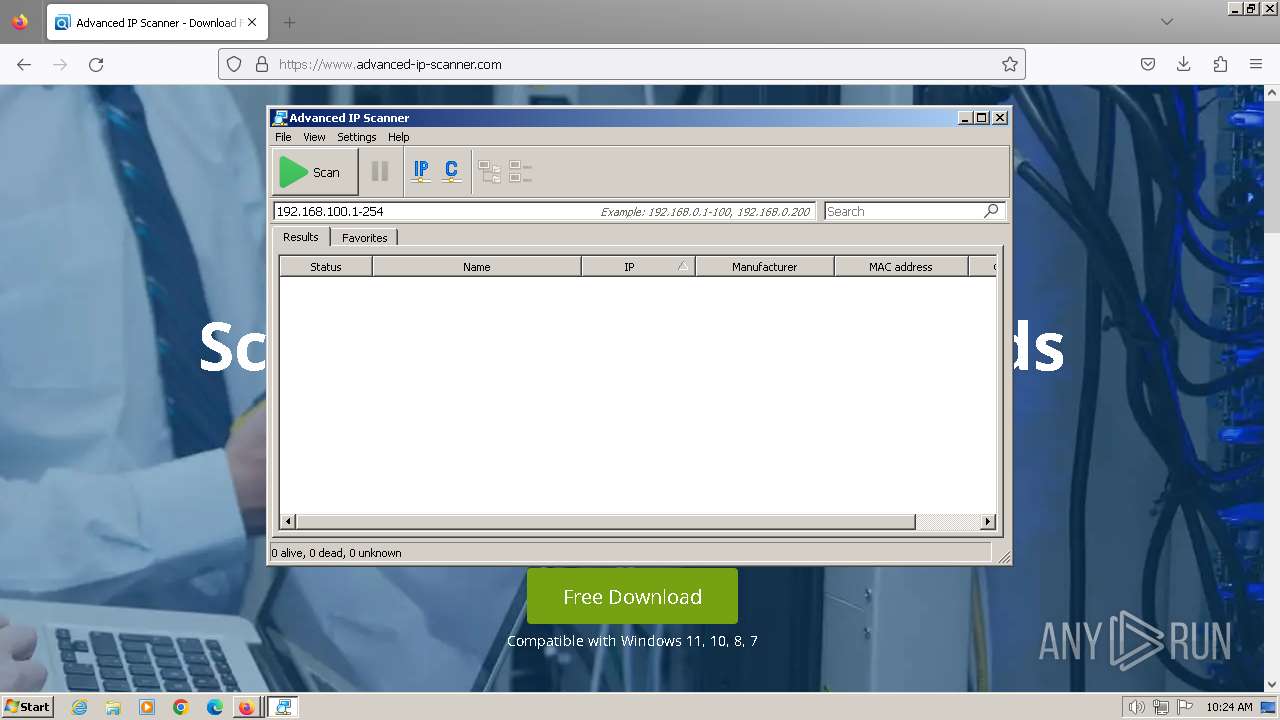Click the Action Center flag icon
This screenshot has width=1280, height=720.
[1185, 707]
